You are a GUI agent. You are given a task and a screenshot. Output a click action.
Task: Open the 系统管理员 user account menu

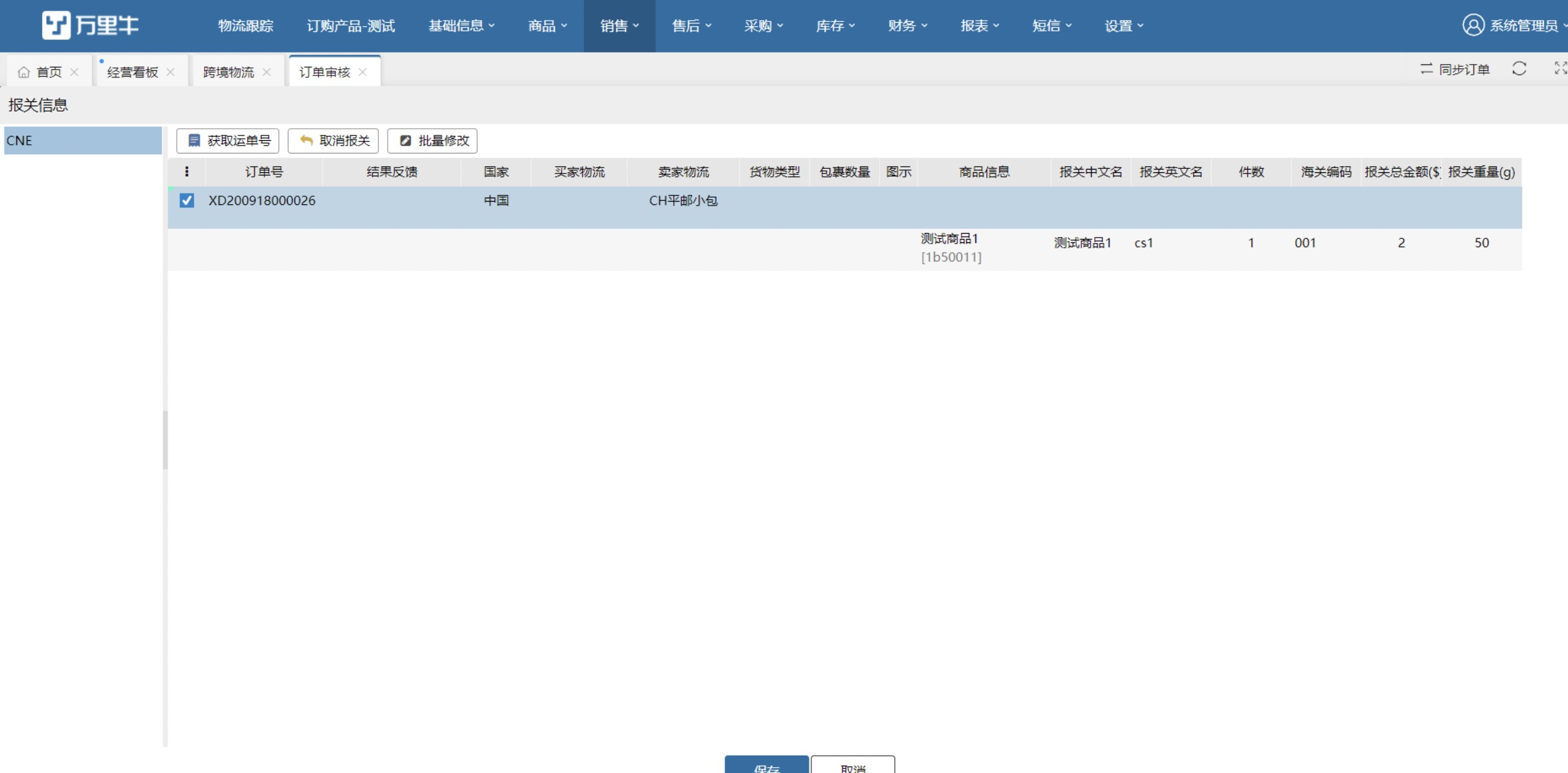(x=1513, y=25)
